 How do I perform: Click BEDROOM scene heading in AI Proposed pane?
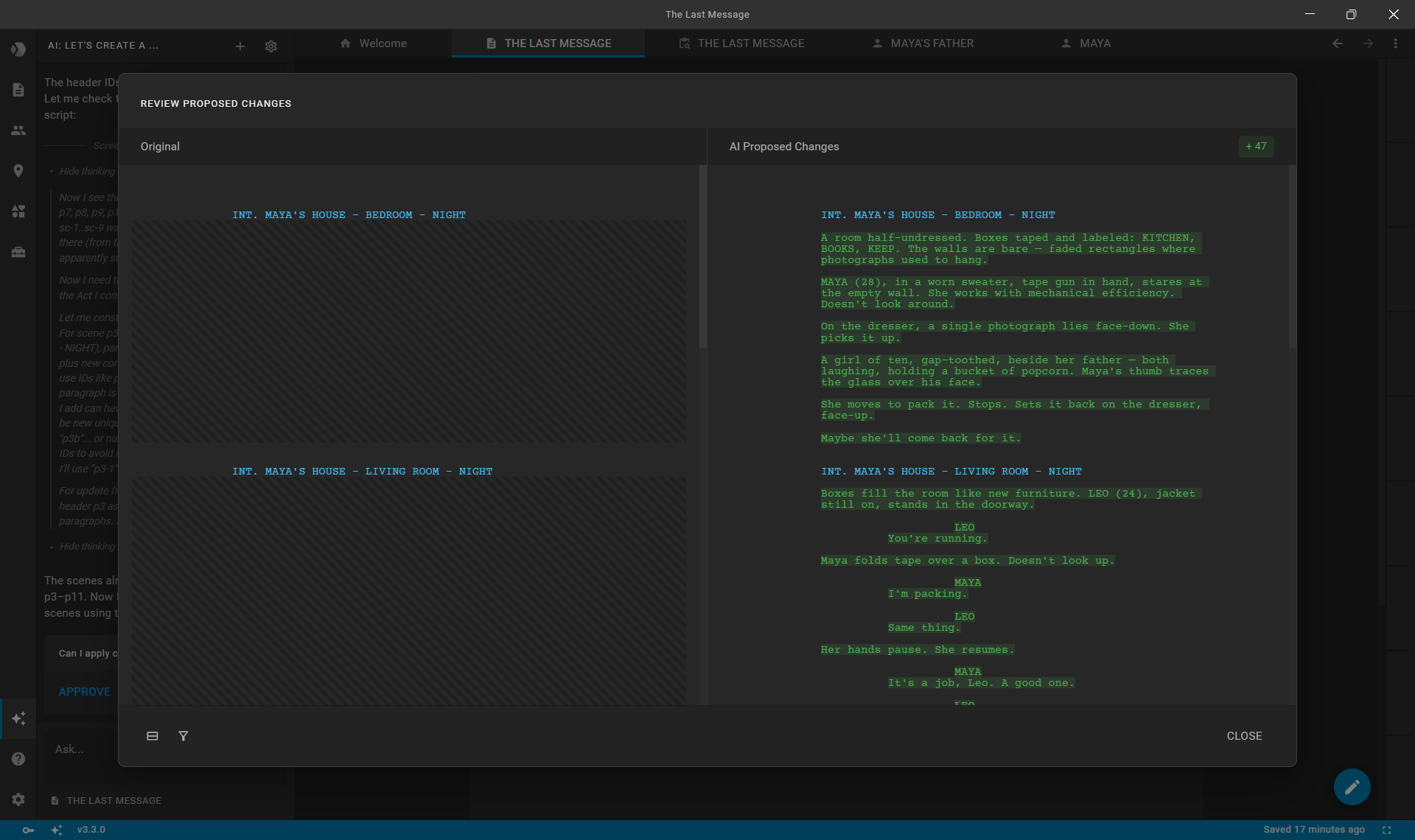[x=937, y=215]
